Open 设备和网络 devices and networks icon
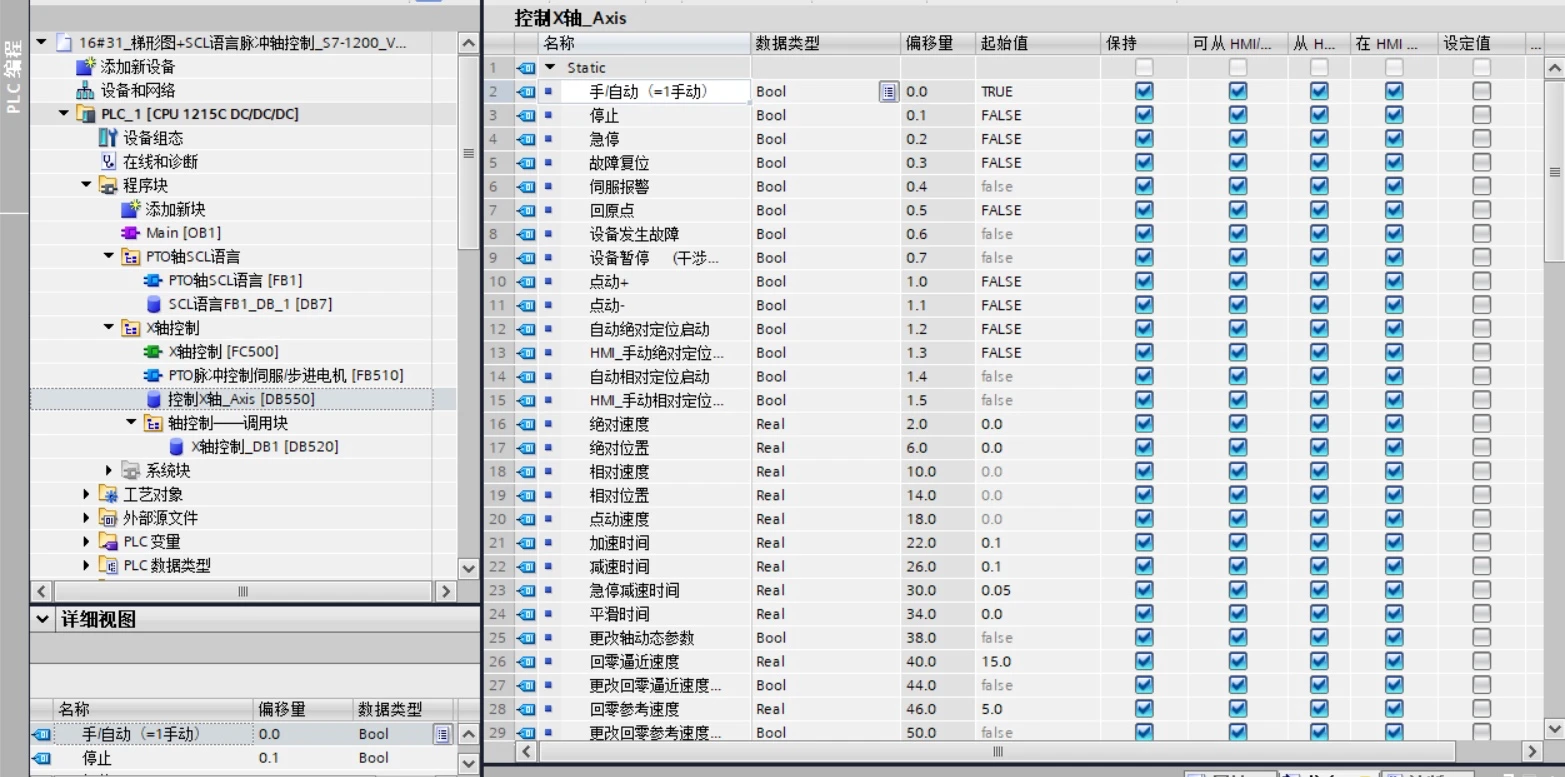 pyautogui.click(x=86, y=91)
